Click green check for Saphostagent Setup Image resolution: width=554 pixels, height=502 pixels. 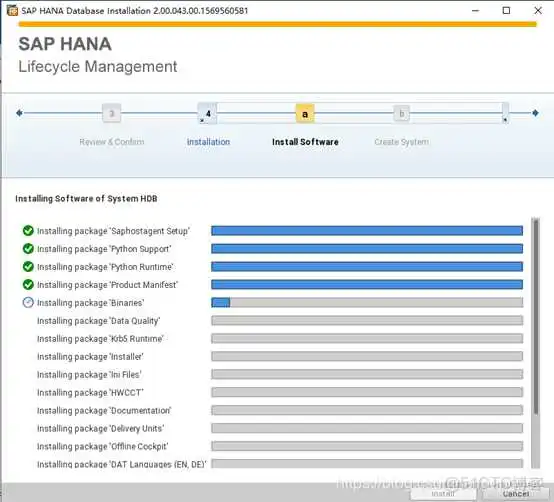[x=28, y=231]
